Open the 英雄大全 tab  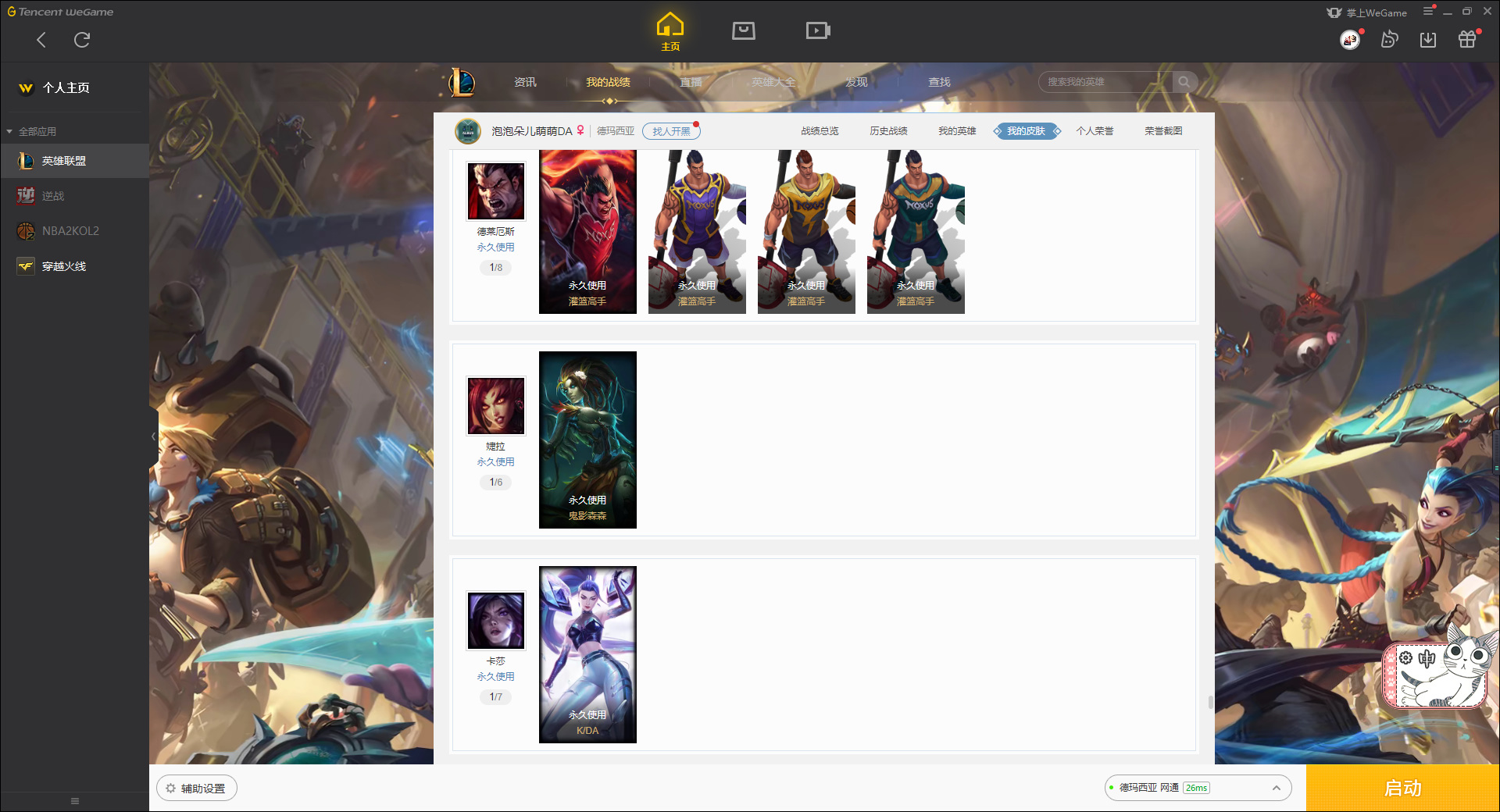(773, 82)
